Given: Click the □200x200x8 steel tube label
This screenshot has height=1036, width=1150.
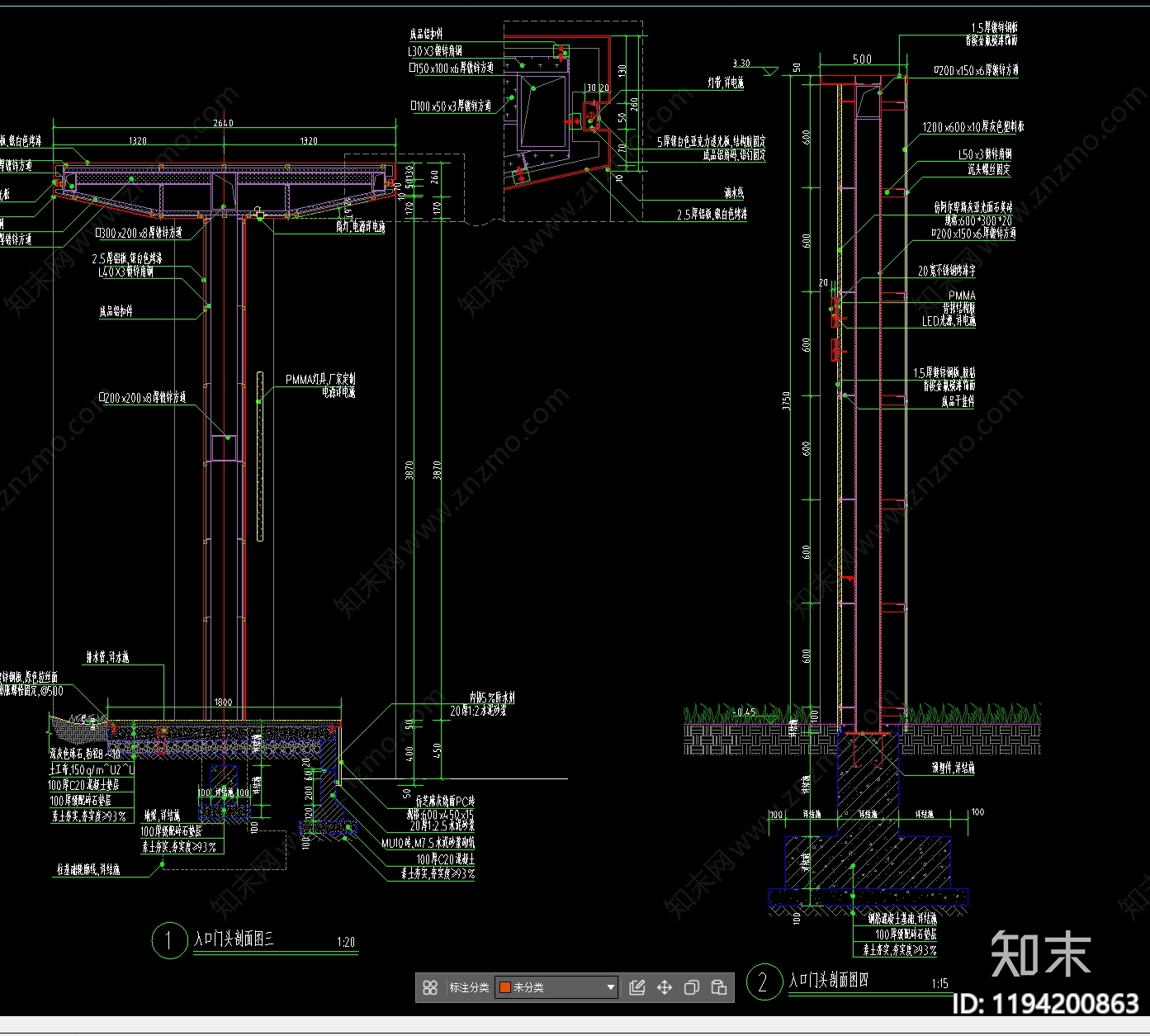Looking at the screenshot, I should [x=142, y=398].
